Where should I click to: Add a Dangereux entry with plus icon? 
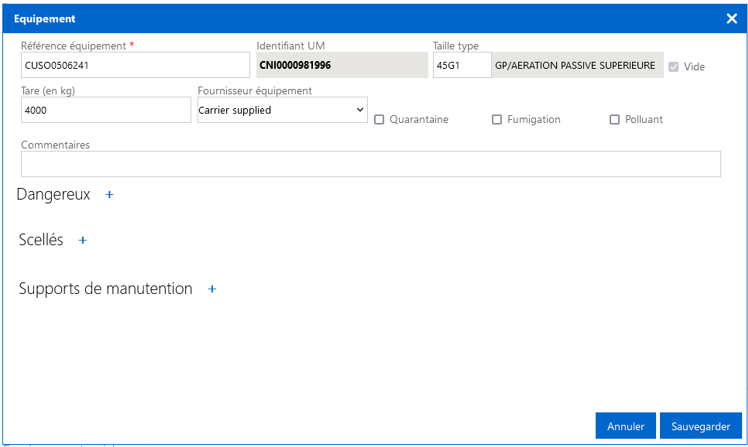click(x=109, y=195)
